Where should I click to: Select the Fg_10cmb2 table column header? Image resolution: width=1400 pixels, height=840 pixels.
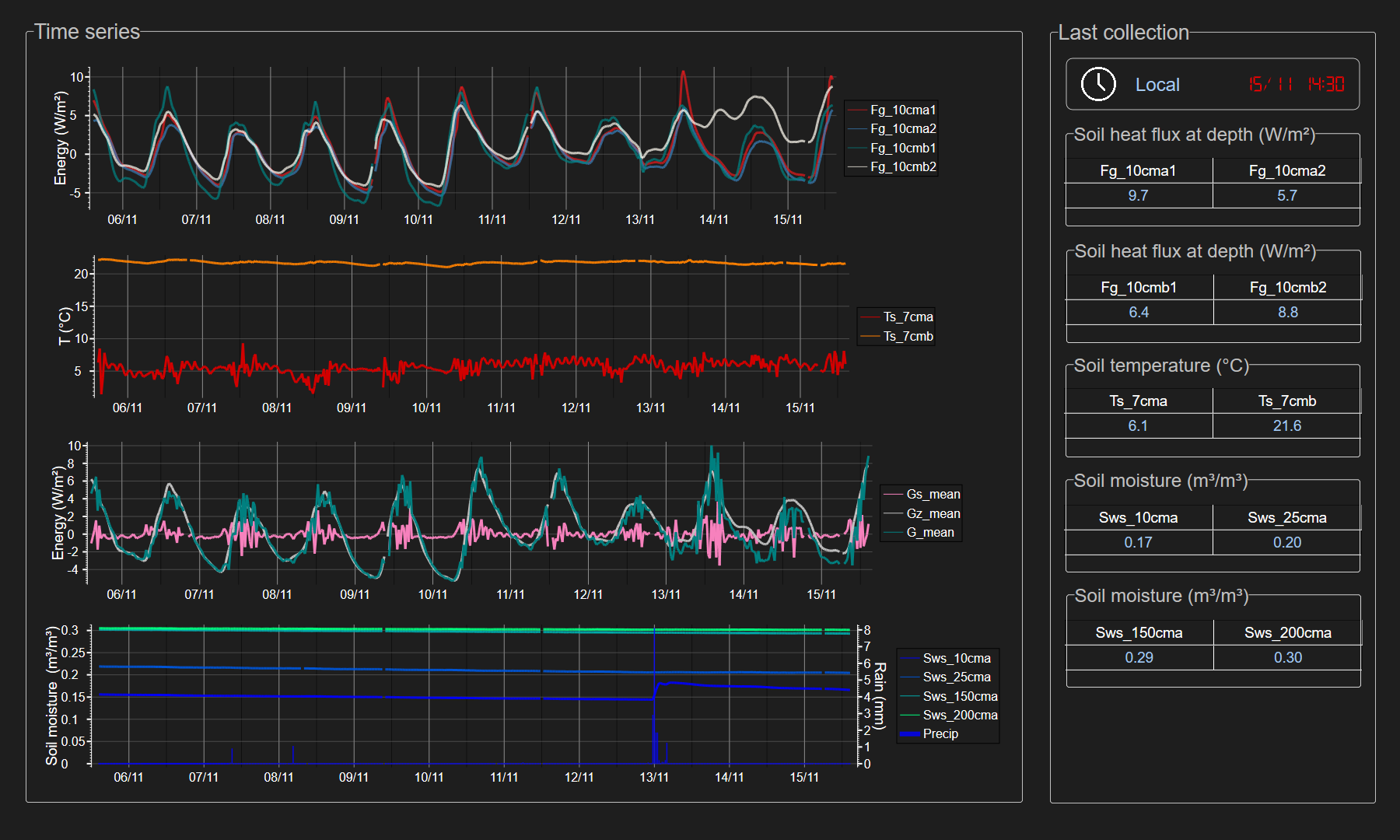(x=1287, y=287)
